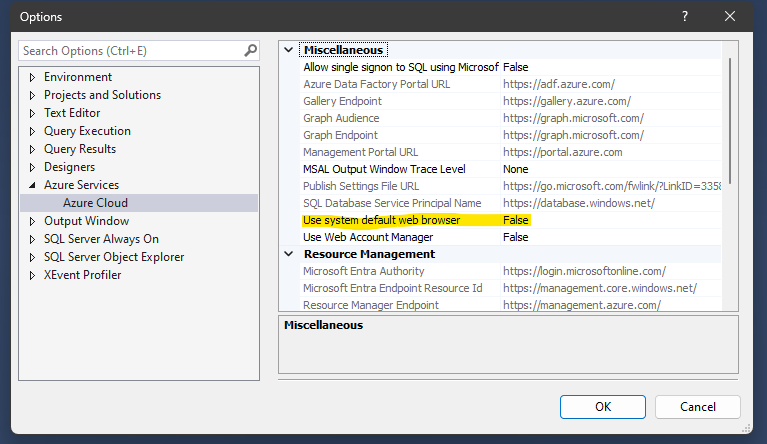
Task: Click the https://adf.azure.com/ value
Action: click(559, 84)
